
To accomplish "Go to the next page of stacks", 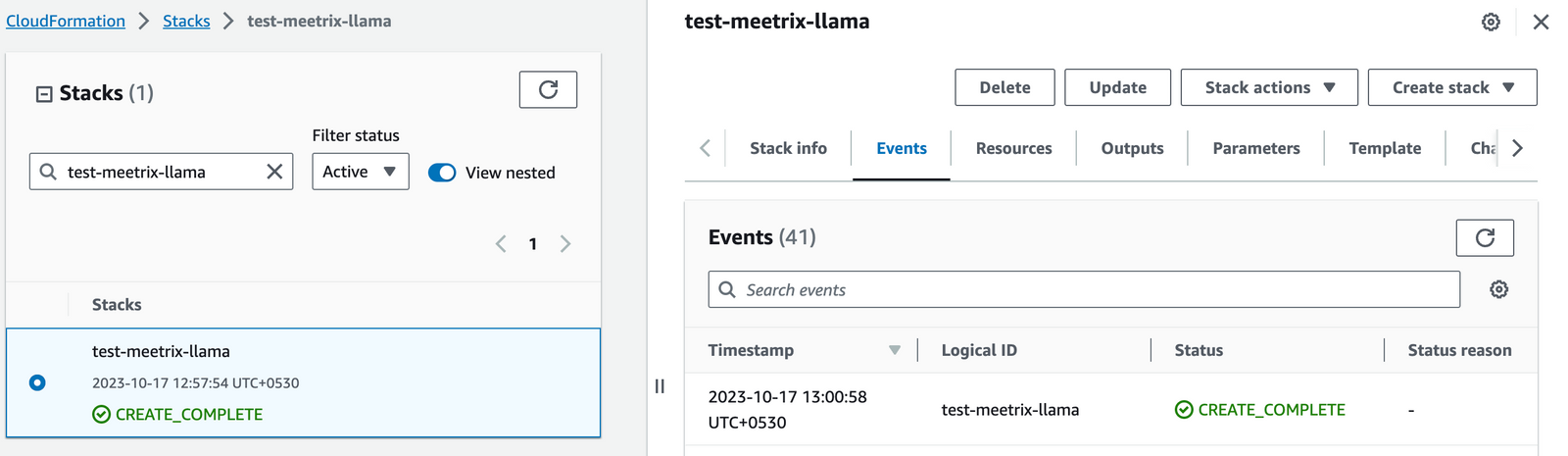I will pyautogui.click(x=565, y=244).
